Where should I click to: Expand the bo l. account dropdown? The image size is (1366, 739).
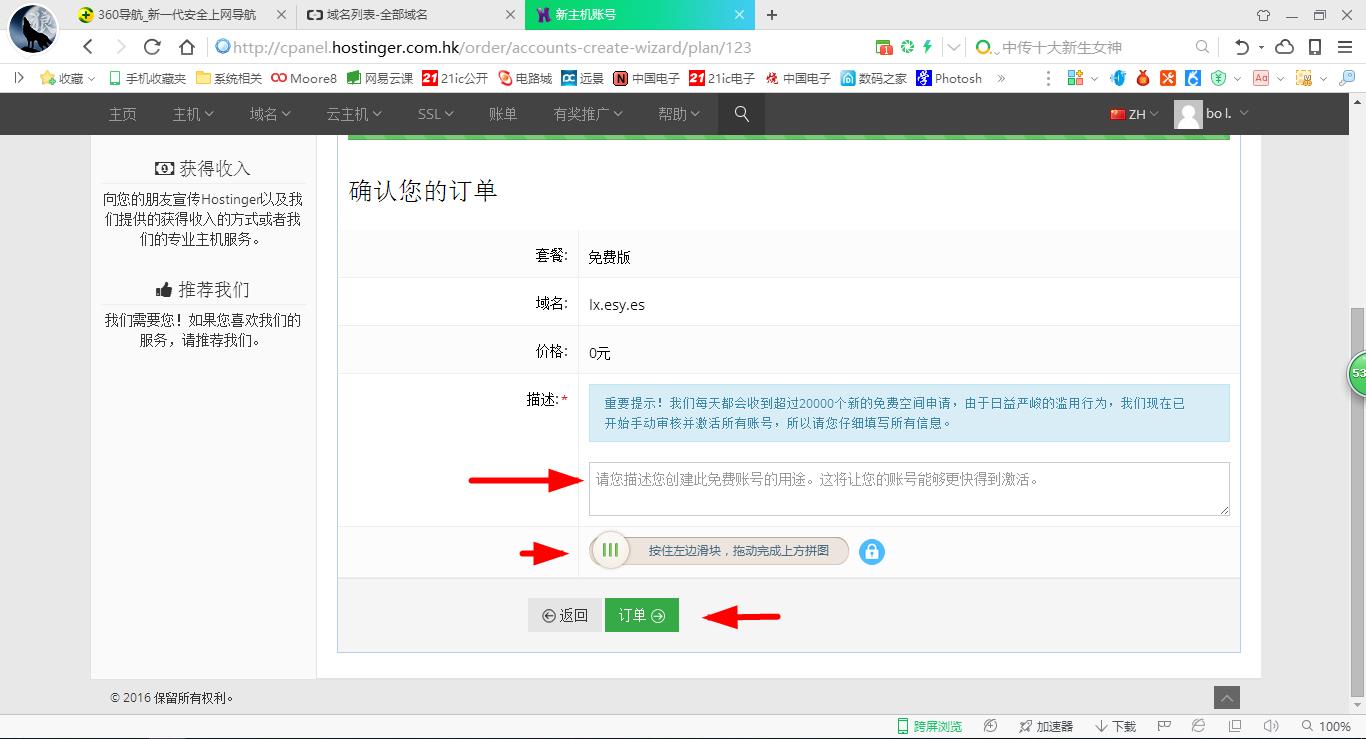click(x=1213, y=114)
